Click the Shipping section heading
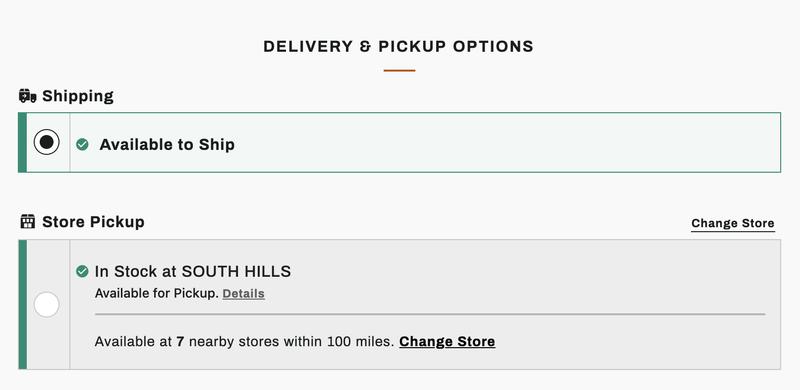 tap(78, 96)
